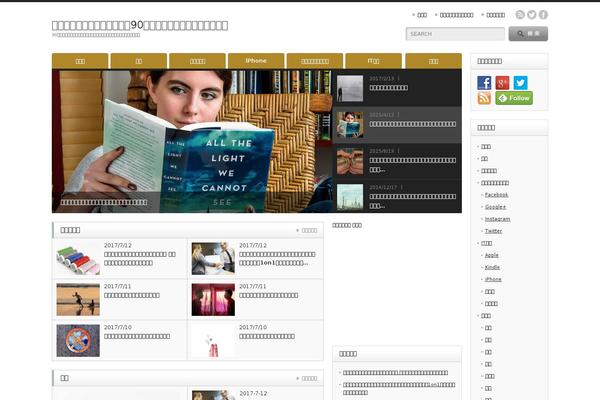Screen dimensions: 600x400
Task: Click the blue Facebook sidebar icon
Action: 484,83
